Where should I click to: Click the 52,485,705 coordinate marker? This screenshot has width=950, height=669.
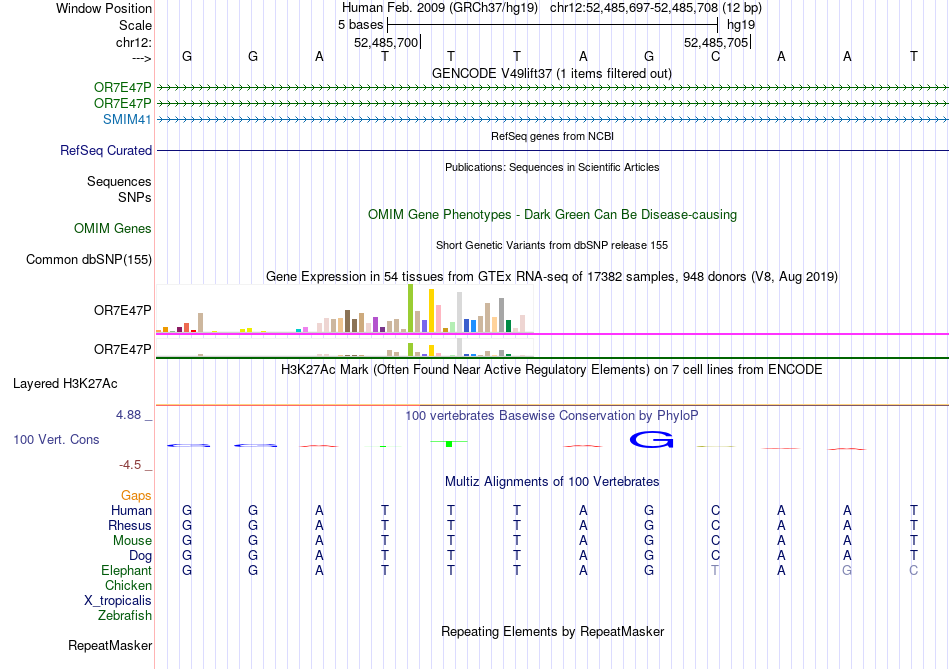(717, 42)
